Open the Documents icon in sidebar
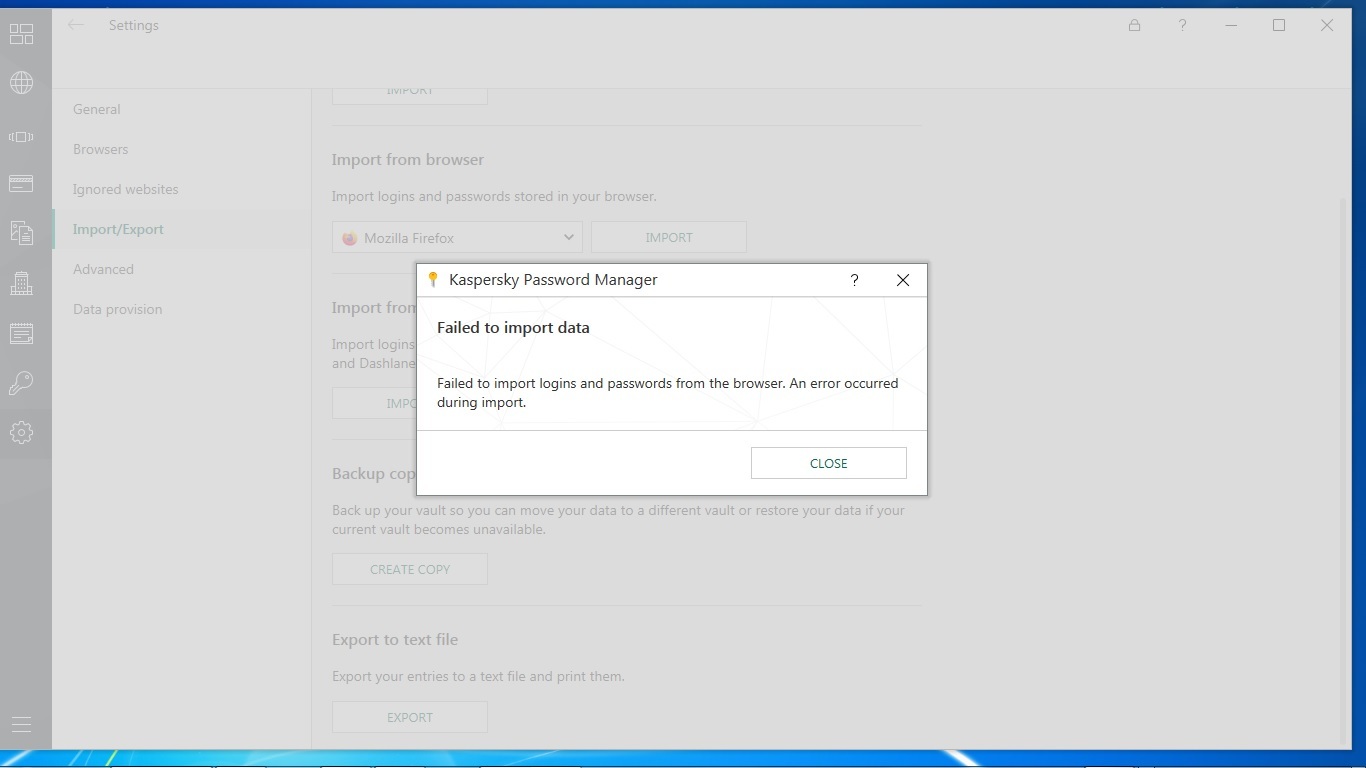This screenshot has height=768, width=1366. point(21,233)
